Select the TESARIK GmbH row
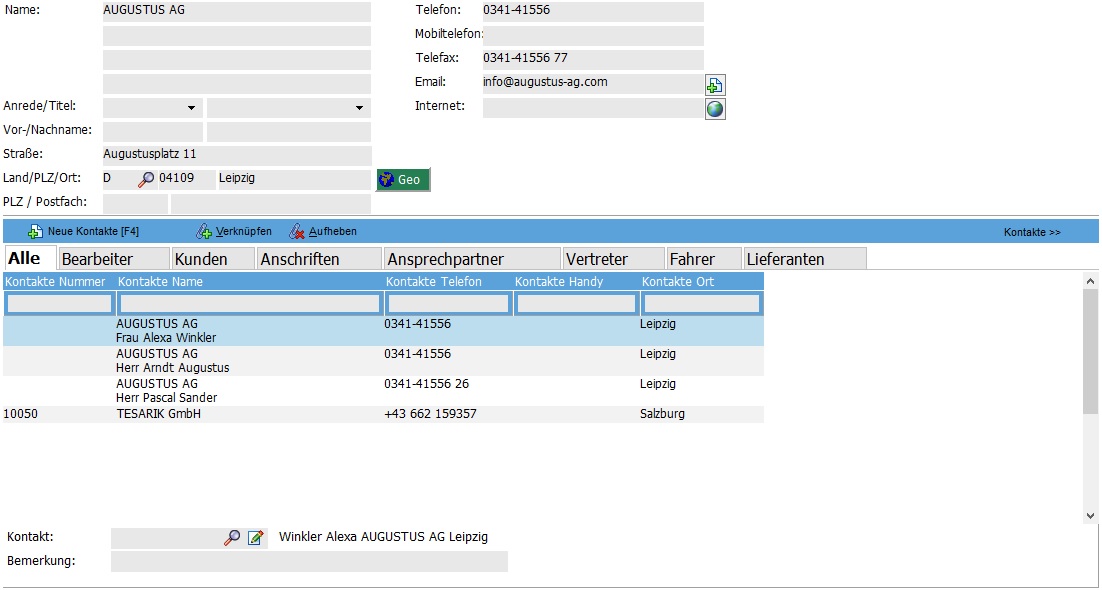The height and width of the screenshot is (590, 1102). pyautogui.click(x=384, y=414)
